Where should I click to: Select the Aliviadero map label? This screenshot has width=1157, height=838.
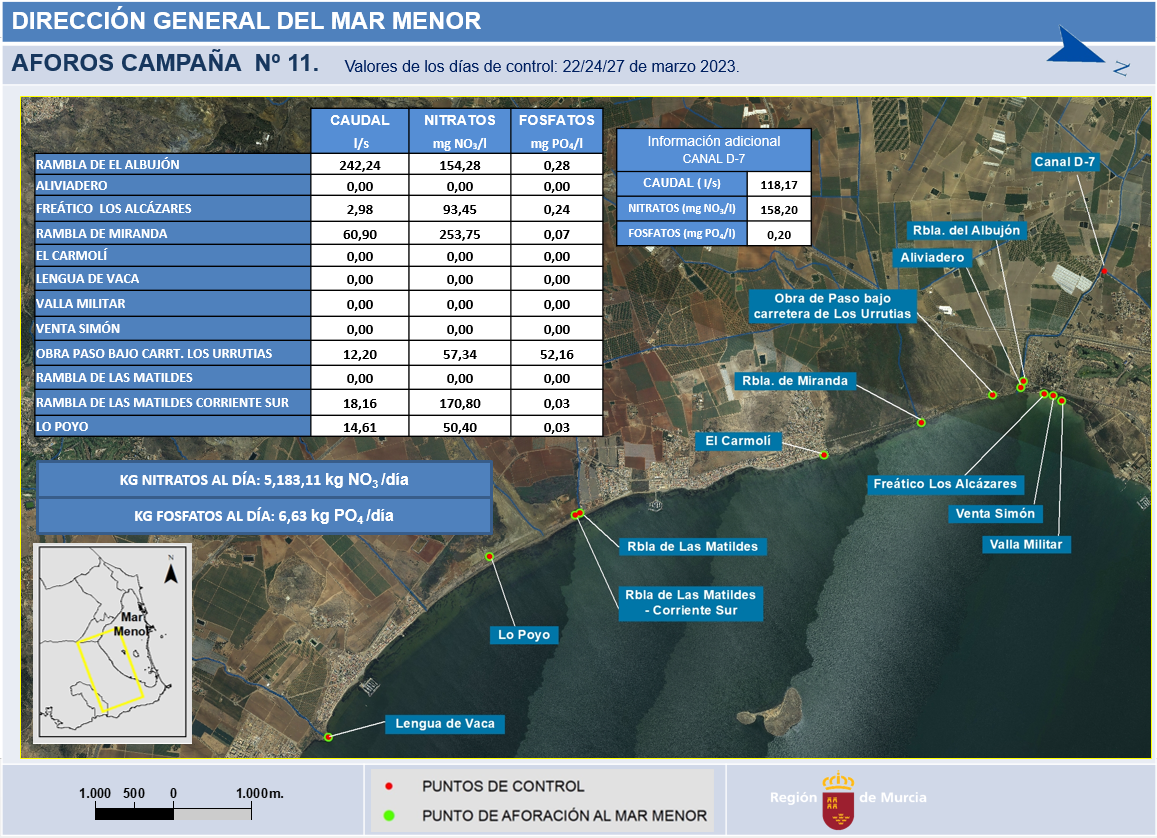(932, 257)
